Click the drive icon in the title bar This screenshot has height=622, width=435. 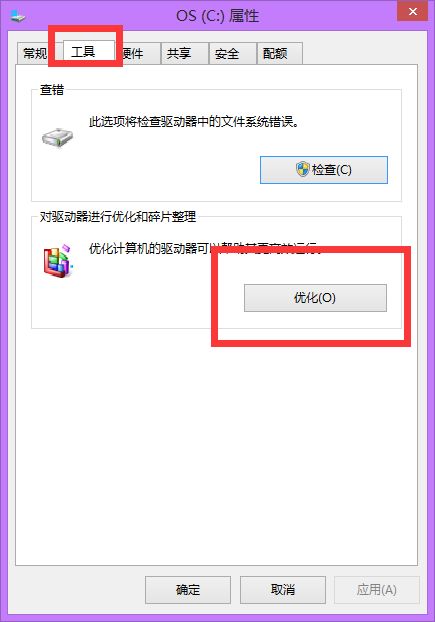pyautogui.click(x=17, y=17)
